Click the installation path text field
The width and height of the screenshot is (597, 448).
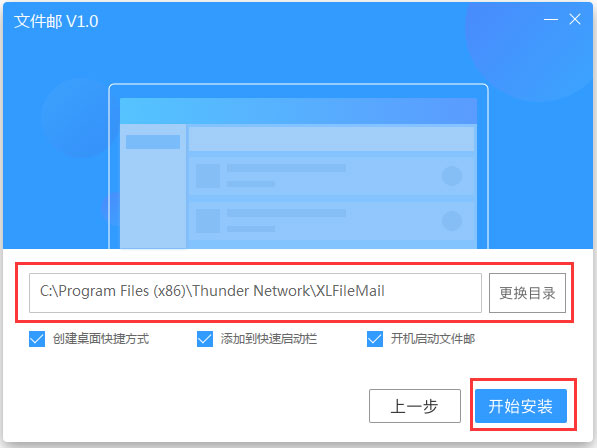tap(255, 293)
